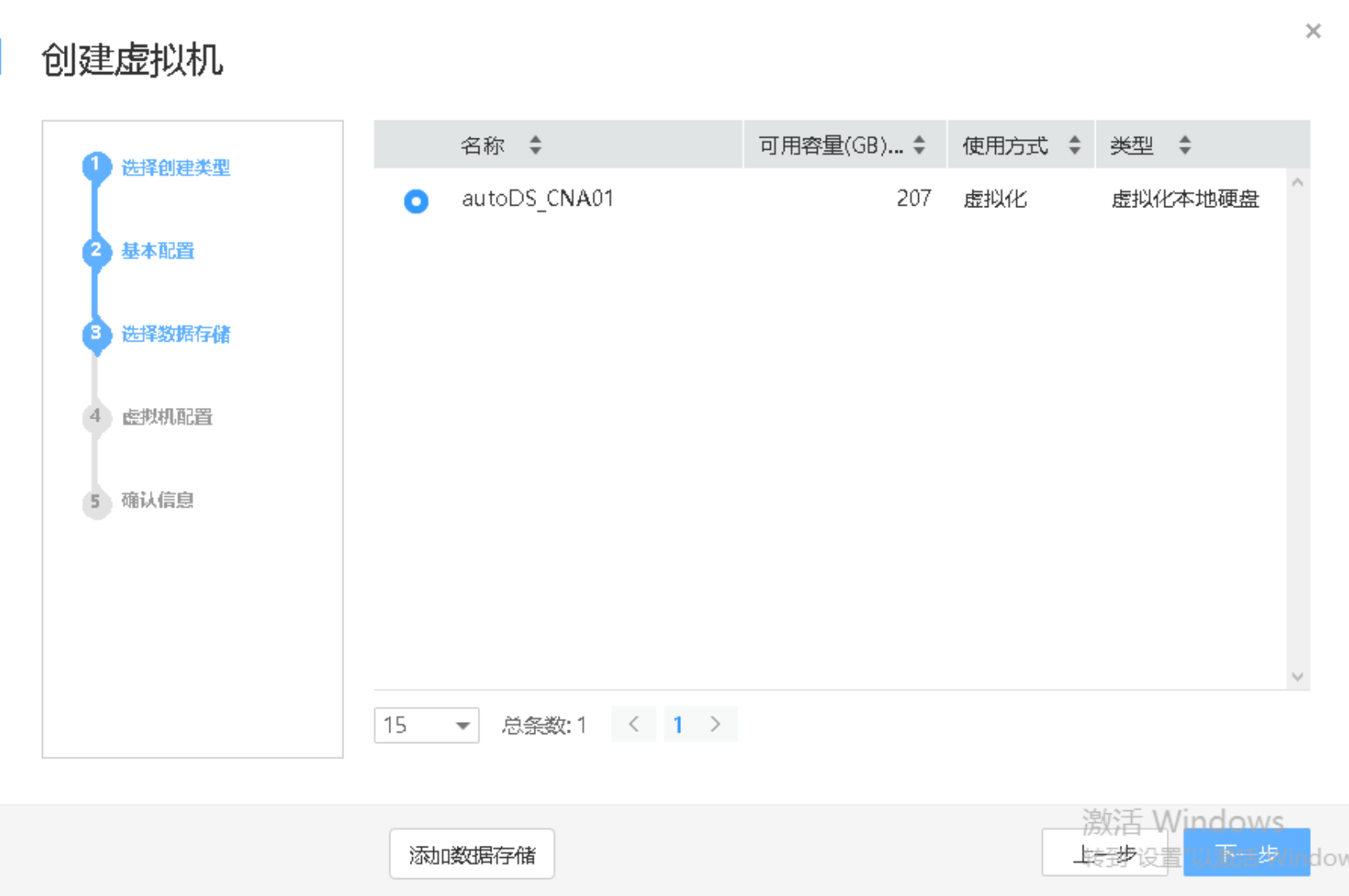Click the 添加数据存储 button
Screen dimensions: 1349x896
(x=470, y=854)
